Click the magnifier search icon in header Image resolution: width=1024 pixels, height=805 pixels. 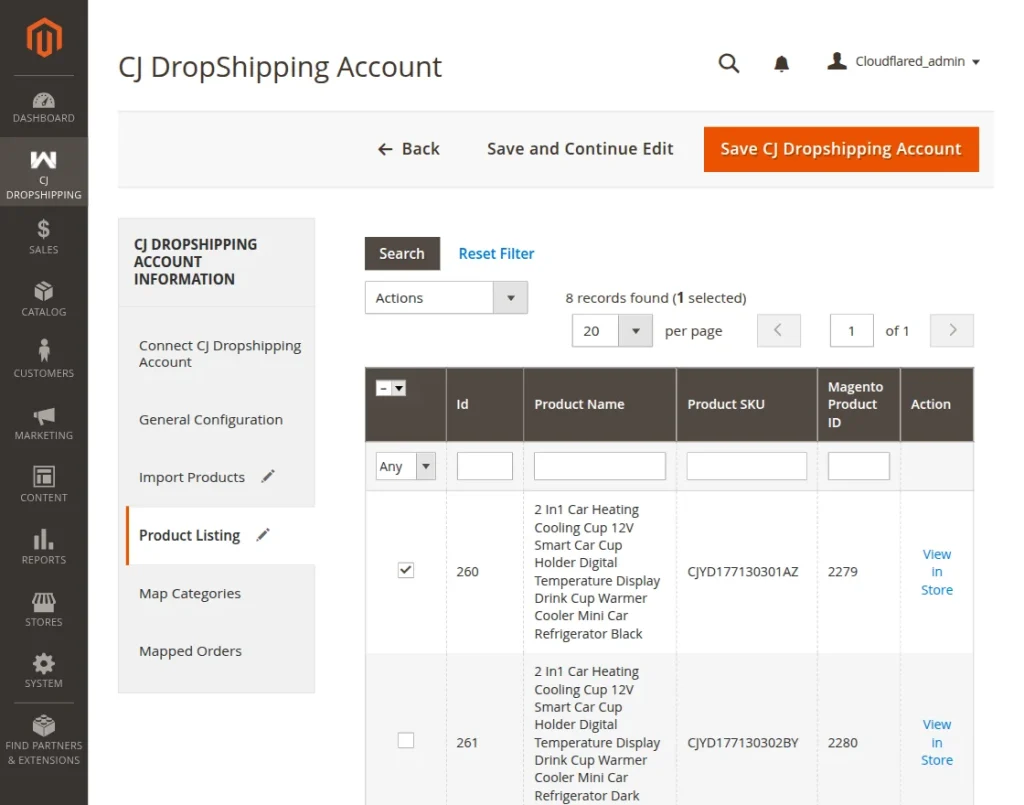coord(729,63)
